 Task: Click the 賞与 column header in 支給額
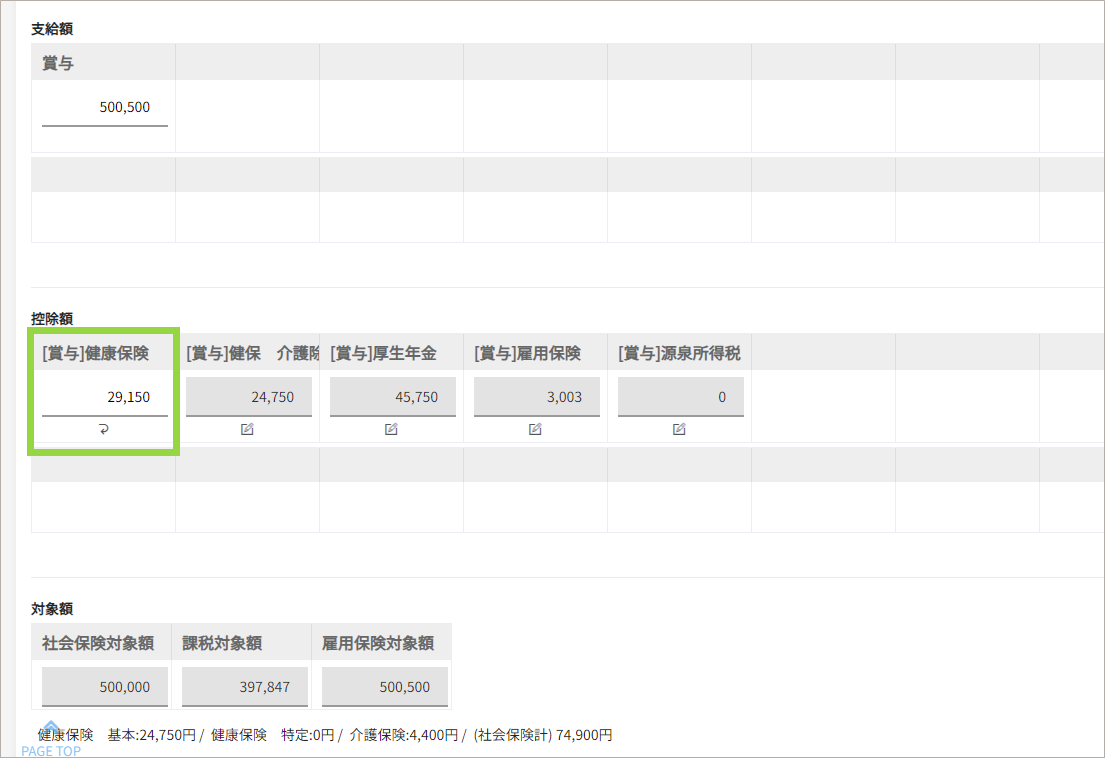(x=58, y=63)
